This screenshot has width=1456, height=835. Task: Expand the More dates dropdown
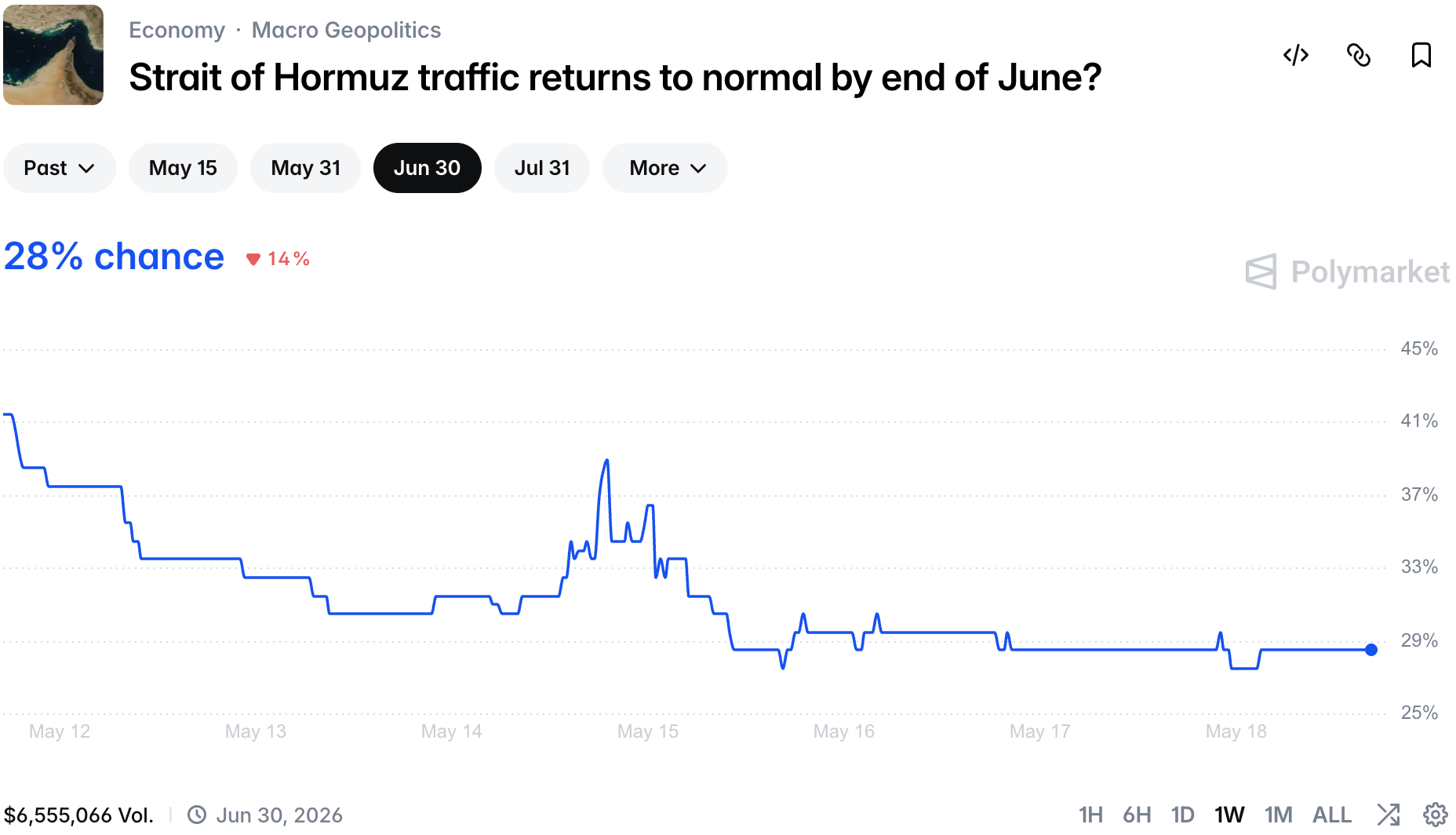coord(665,168)
